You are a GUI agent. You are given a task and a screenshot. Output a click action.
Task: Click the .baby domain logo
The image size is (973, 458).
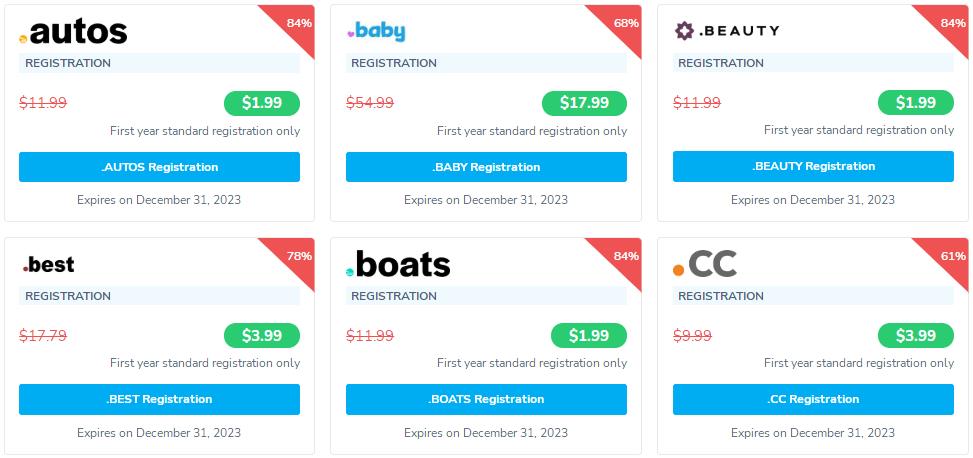(376, 31)
